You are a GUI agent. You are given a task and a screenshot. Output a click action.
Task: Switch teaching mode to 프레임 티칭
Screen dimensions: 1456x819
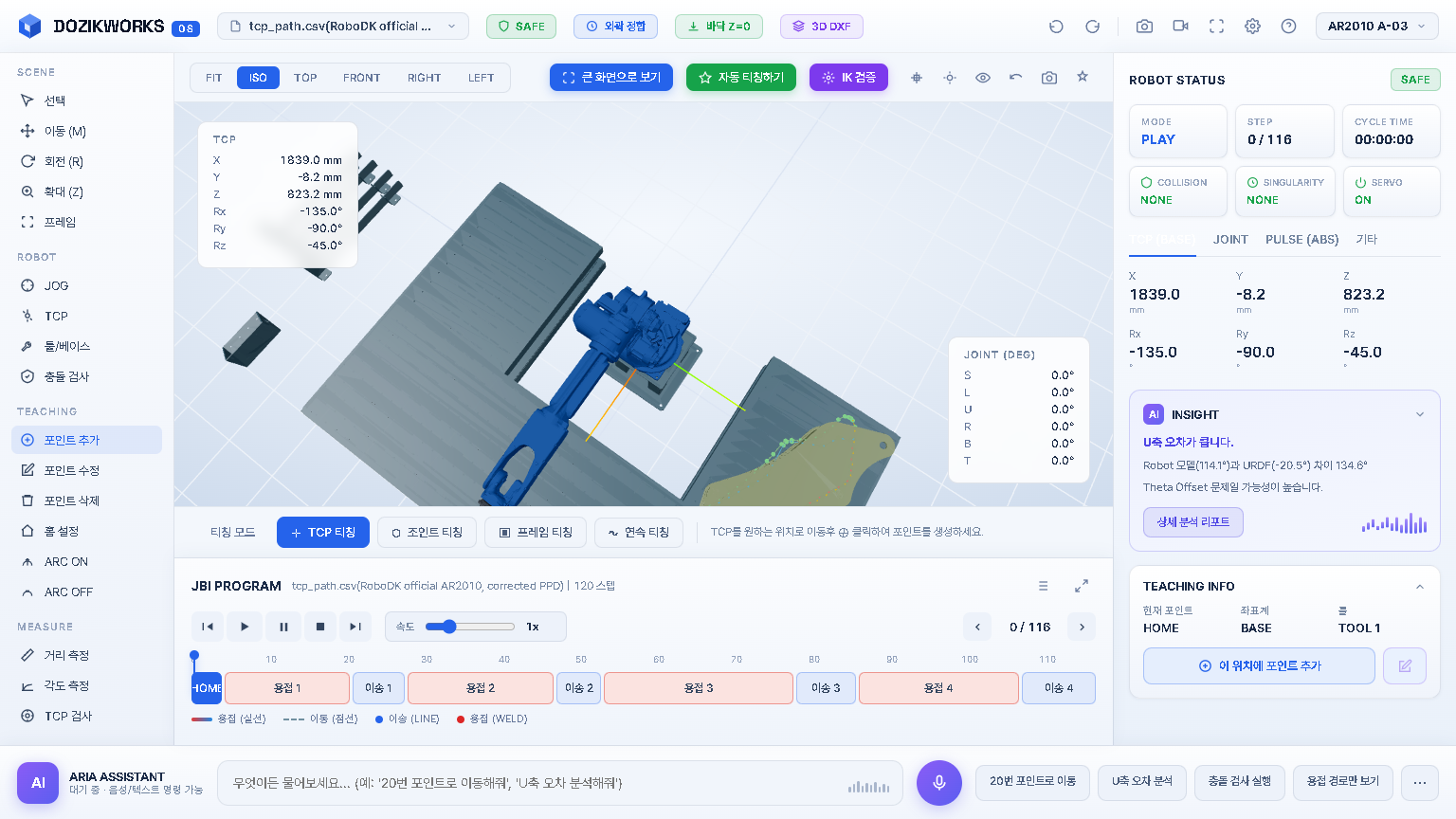coord(536,533)
